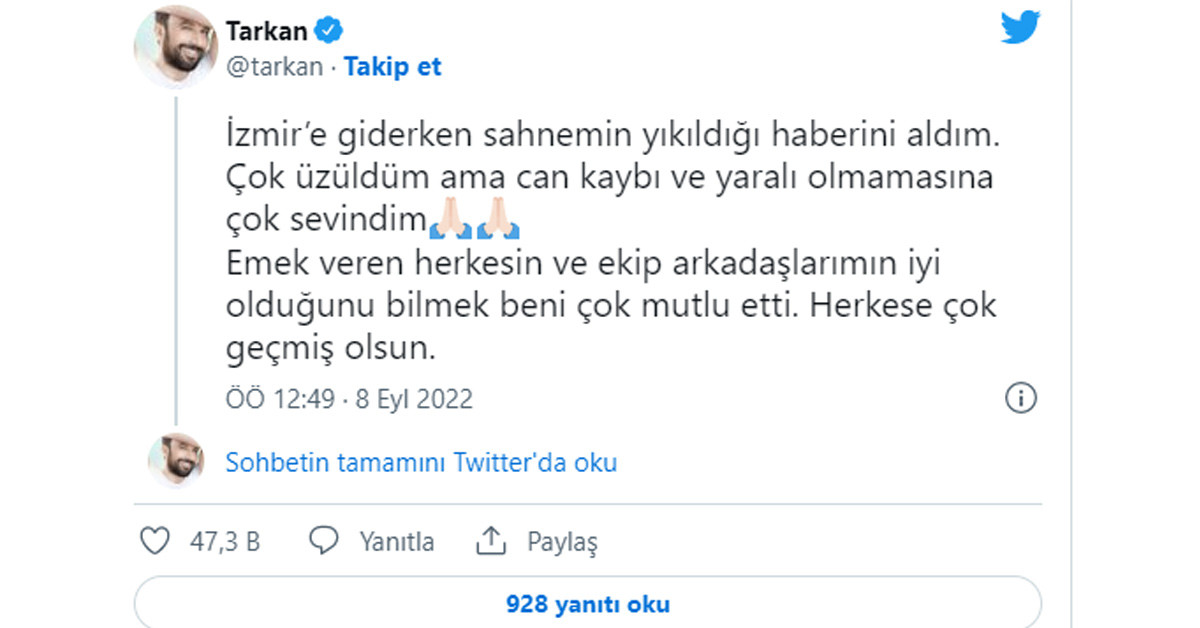Click the heart icon to like the tweet
This screenshot has width=1200, height=628.
coord(155,540)
